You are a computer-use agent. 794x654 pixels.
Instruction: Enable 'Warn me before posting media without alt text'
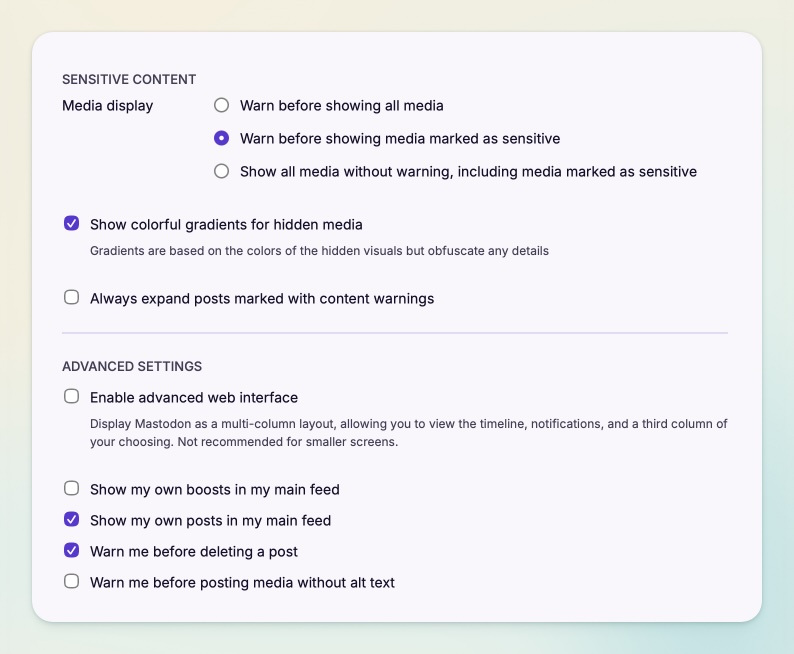[71, 581]
